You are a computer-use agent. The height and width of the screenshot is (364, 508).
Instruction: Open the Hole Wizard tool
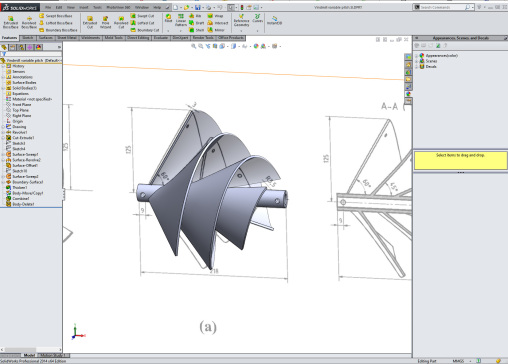click(105, 22)
